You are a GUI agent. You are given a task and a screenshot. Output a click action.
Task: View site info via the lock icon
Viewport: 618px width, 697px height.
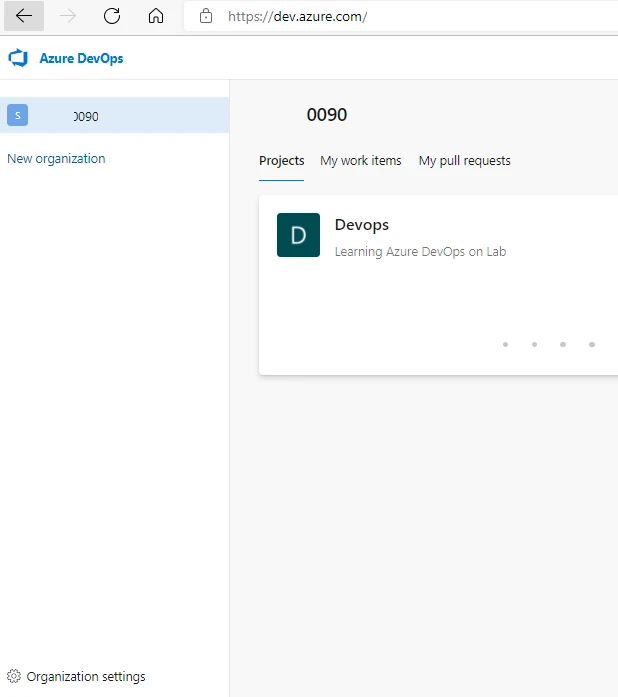click(205, 16)
